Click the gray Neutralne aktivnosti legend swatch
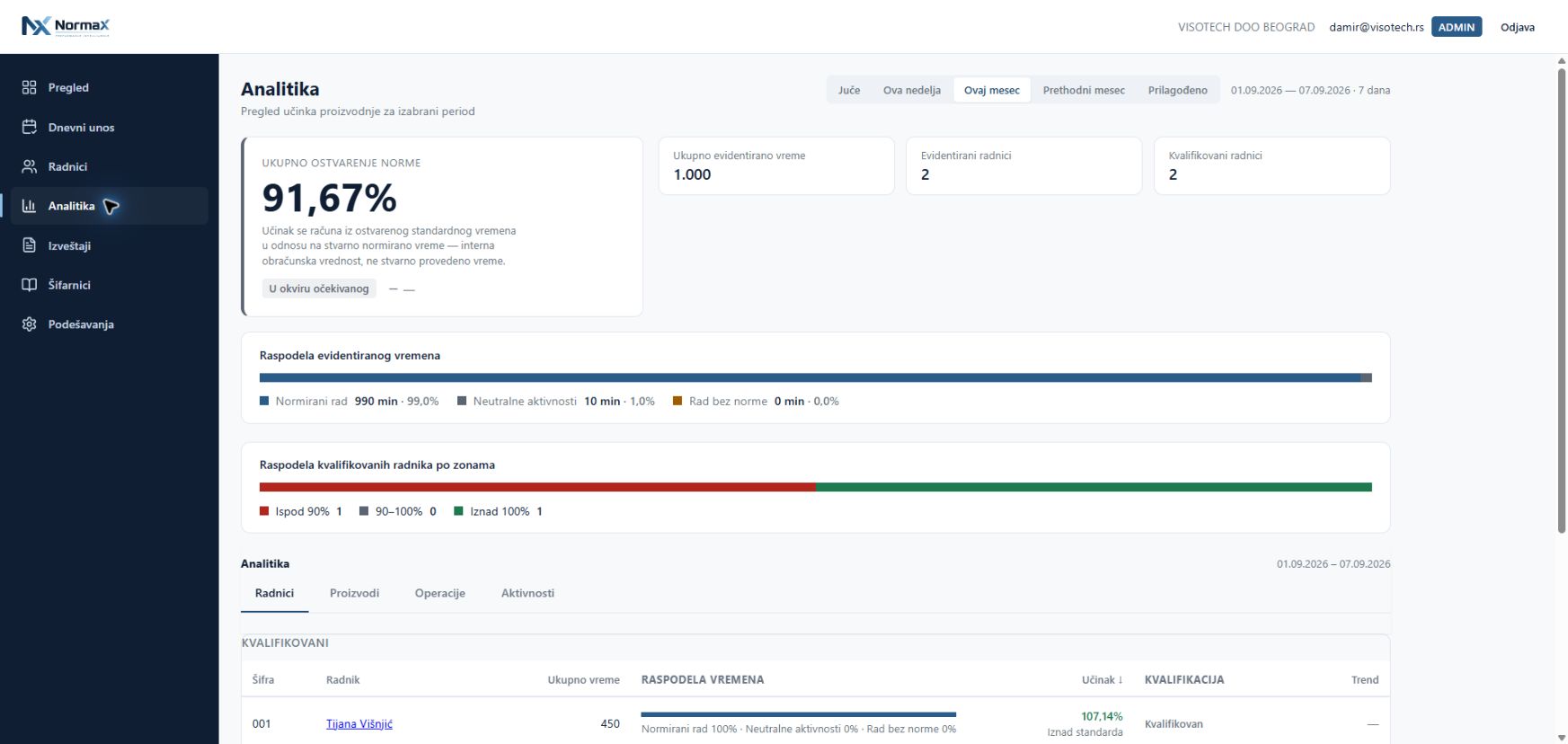 [x=462, y=401]
